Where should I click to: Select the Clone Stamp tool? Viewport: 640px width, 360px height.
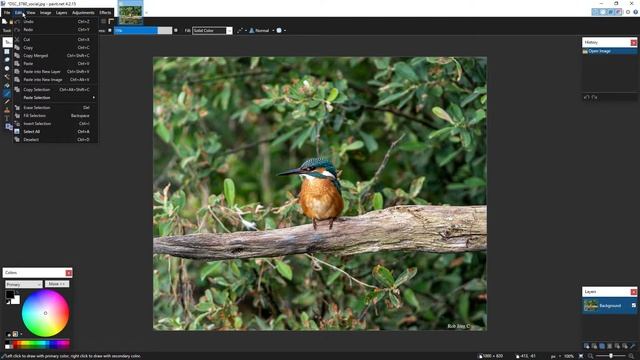point(7,110)
